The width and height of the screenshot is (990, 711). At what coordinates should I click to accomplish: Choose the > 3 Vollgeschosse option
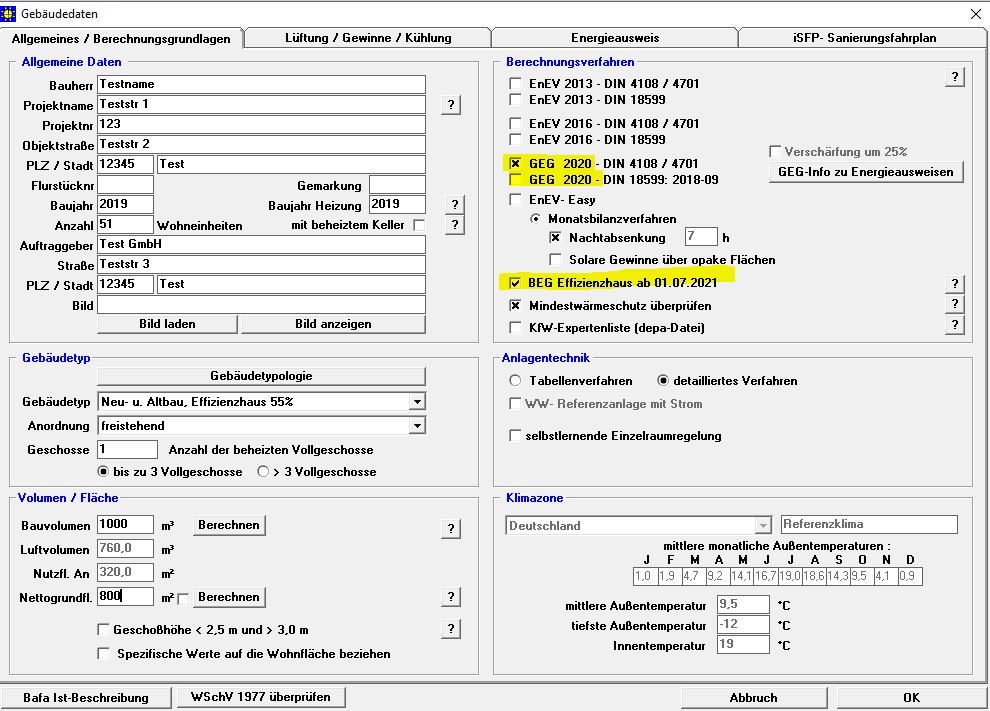click(264, 471)
